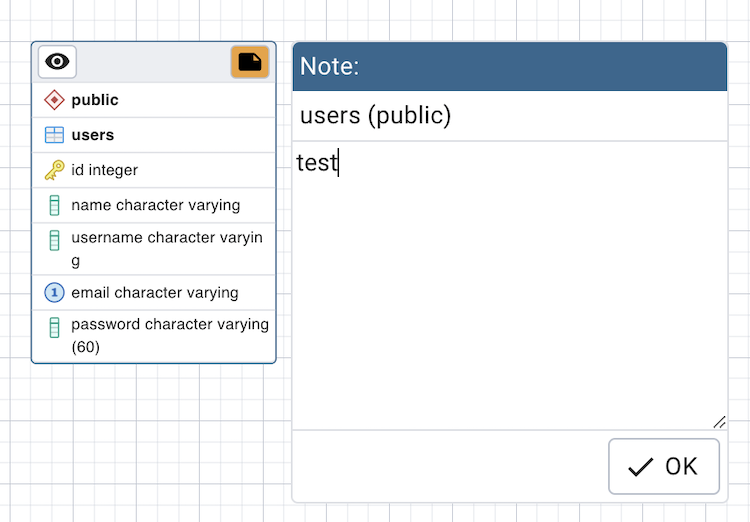This screenshot has width=750, height=522.
Task: Toggle the eye icon for column details
Action: (57, 62)
